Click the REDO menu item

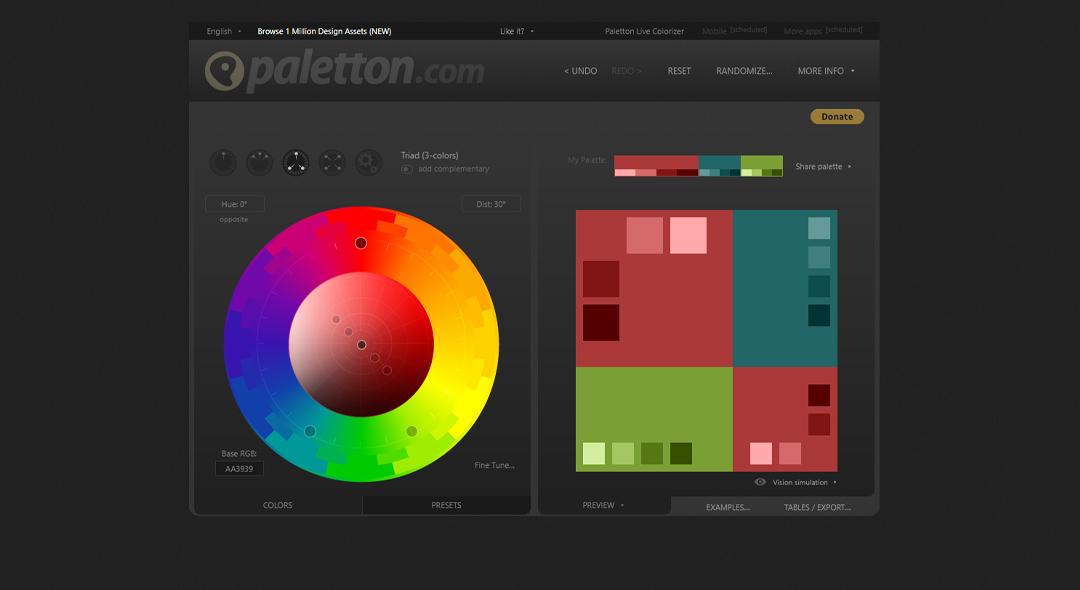pyautogui.click(x=626, y=71)
